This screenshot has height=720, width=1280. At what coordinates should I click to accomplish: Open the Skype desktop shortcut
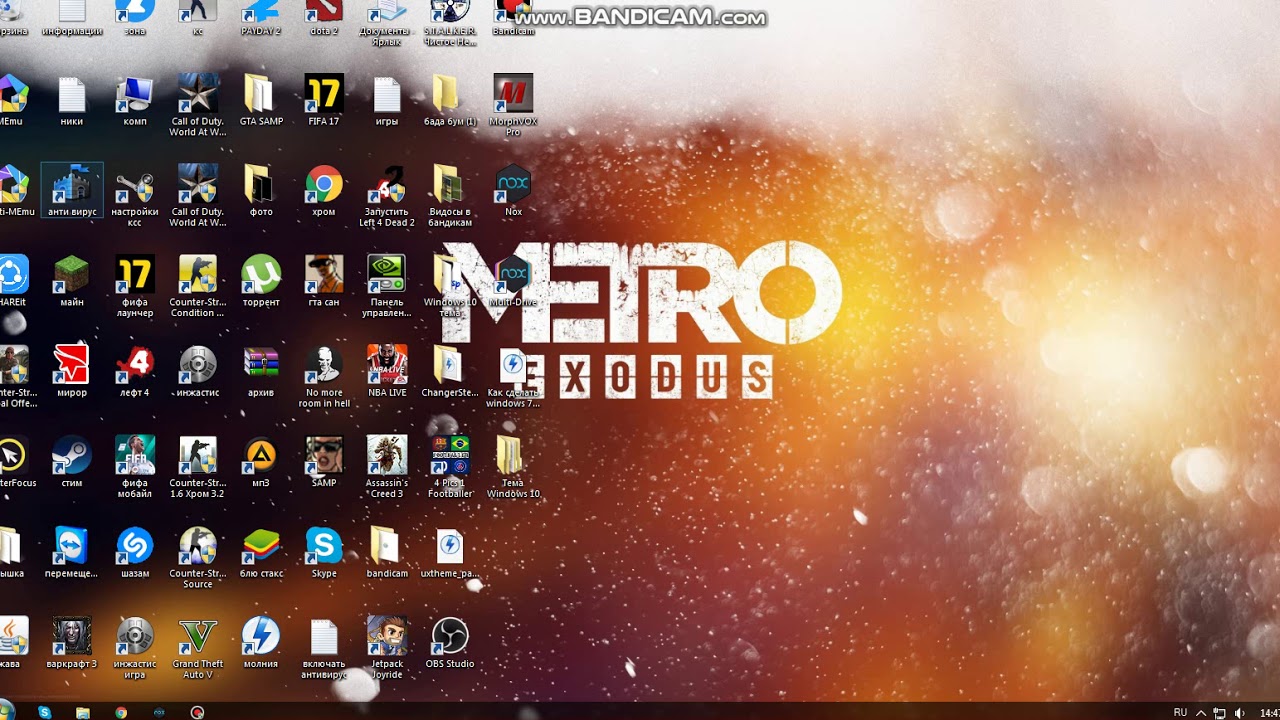pos(324,554)
